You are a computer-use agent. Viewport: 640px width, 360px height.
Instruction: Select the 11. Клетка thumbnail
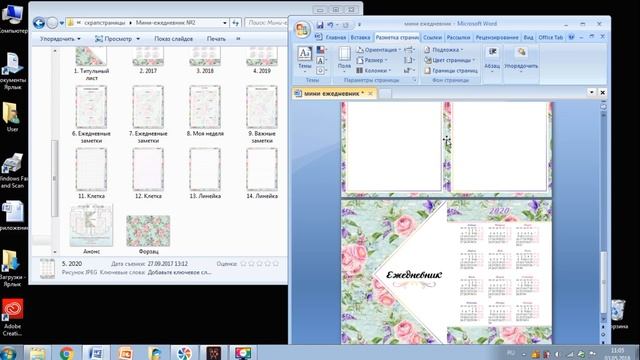91,173
